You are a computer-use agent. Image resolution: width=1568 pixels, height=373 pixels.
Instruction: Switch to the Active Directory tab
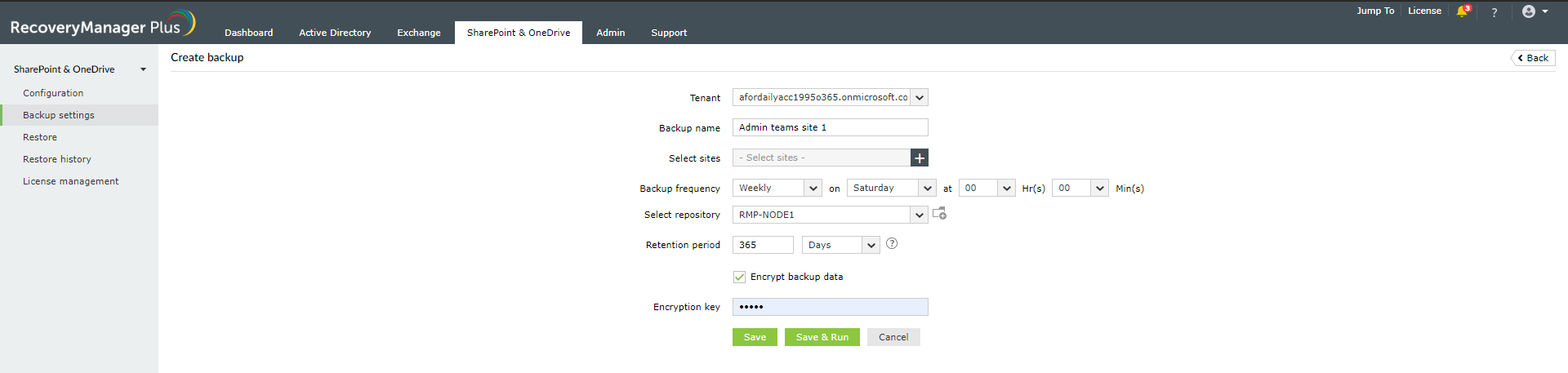[x=335, y=33]
